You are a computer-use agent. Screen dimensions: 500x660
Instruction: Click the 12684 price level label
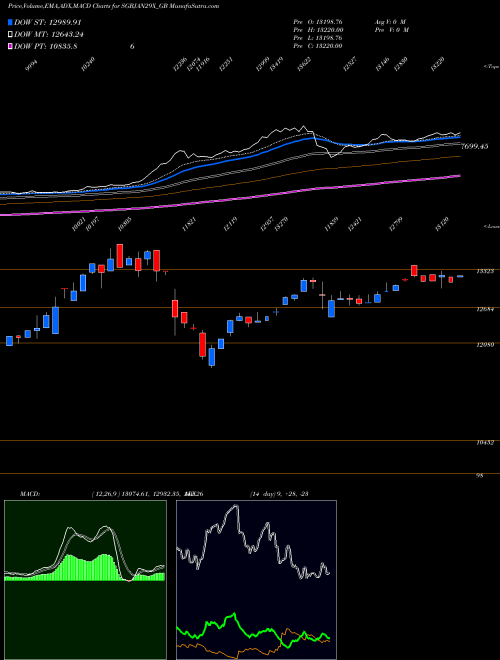click(x=485, y=309)
